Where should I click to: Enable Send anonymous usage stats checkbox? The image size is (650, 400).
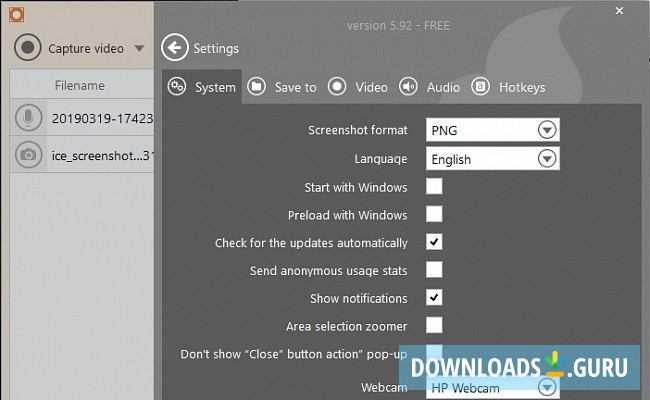click(434, 270)
